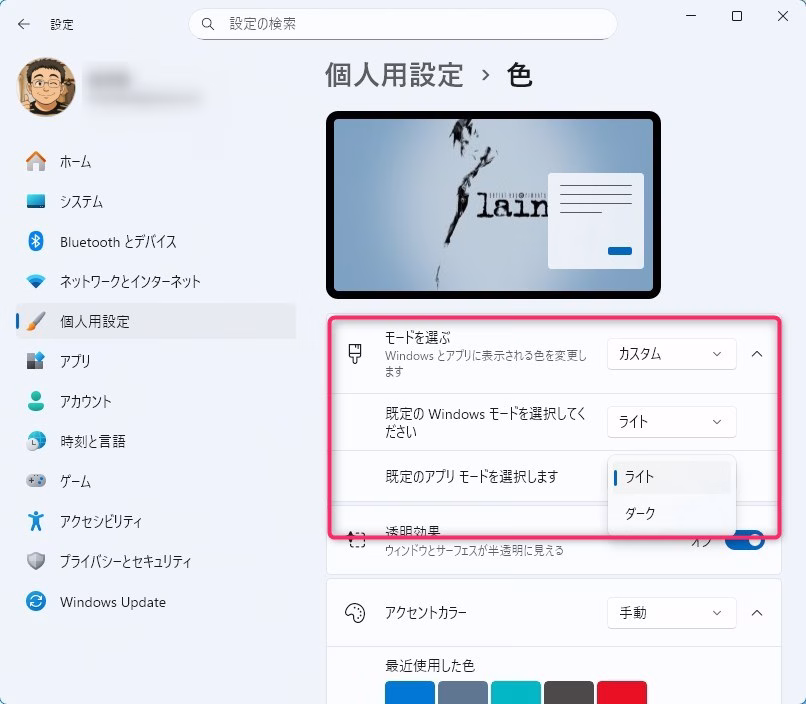Click the Bluetooth とデバイス icon
The width and height of the screenshot is (806, 704).
click(36, 241)
